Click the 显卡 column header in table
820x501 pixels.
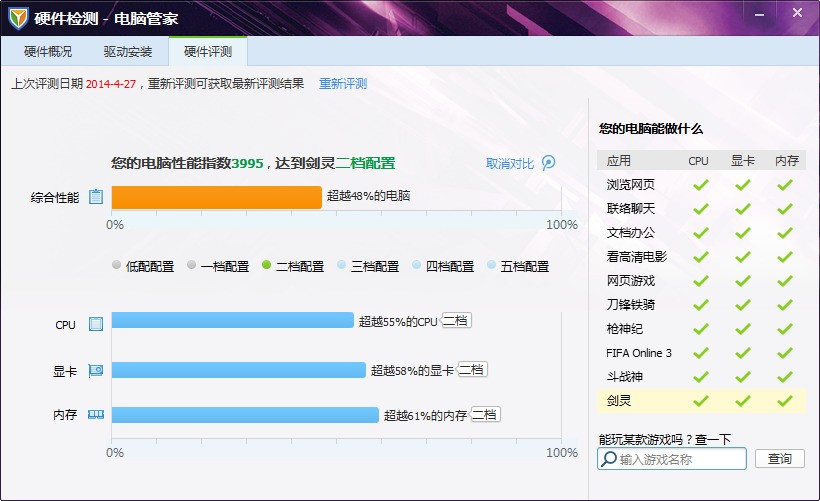click(743, 161)
